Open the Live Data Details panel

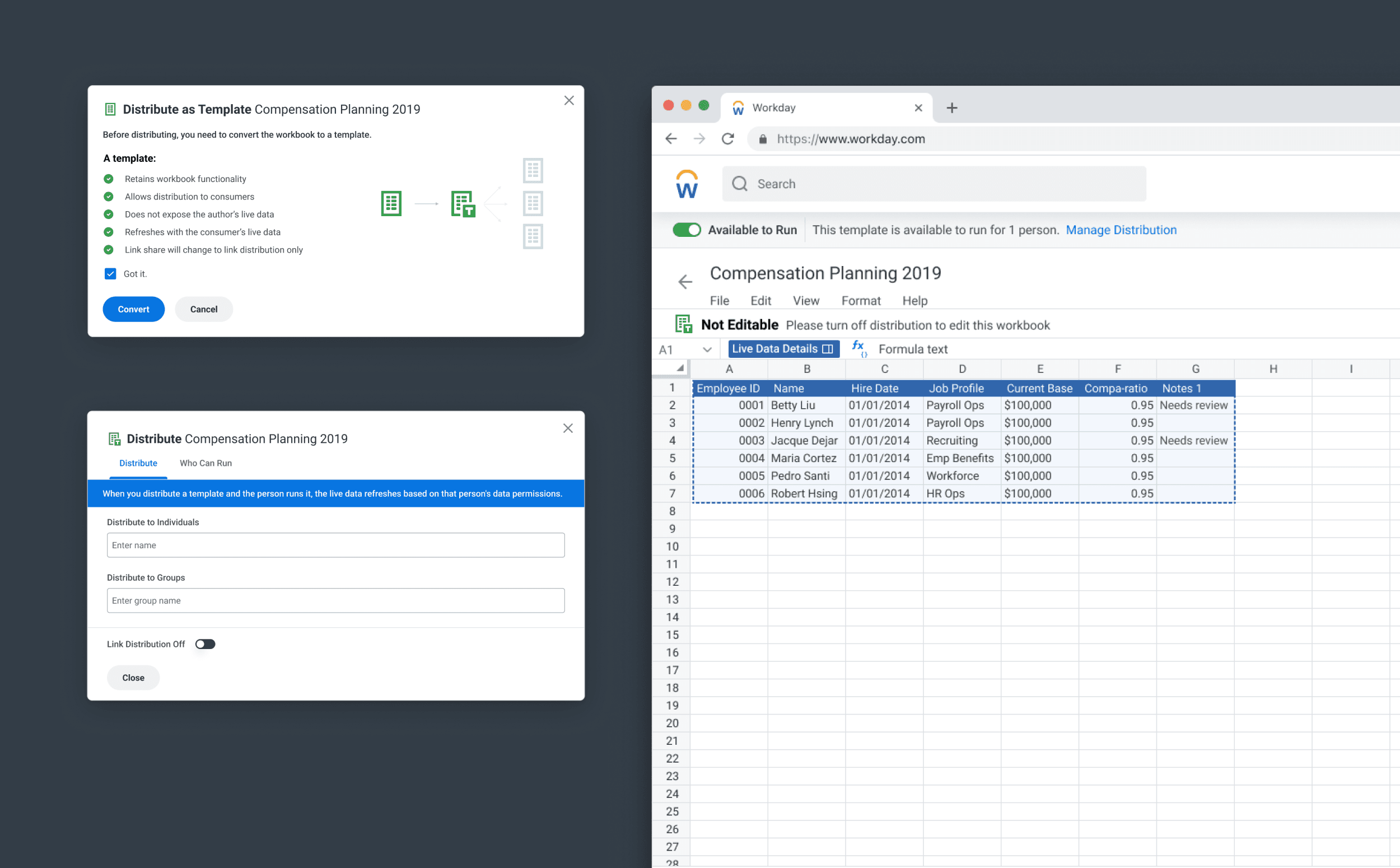[x=782, y=348]
